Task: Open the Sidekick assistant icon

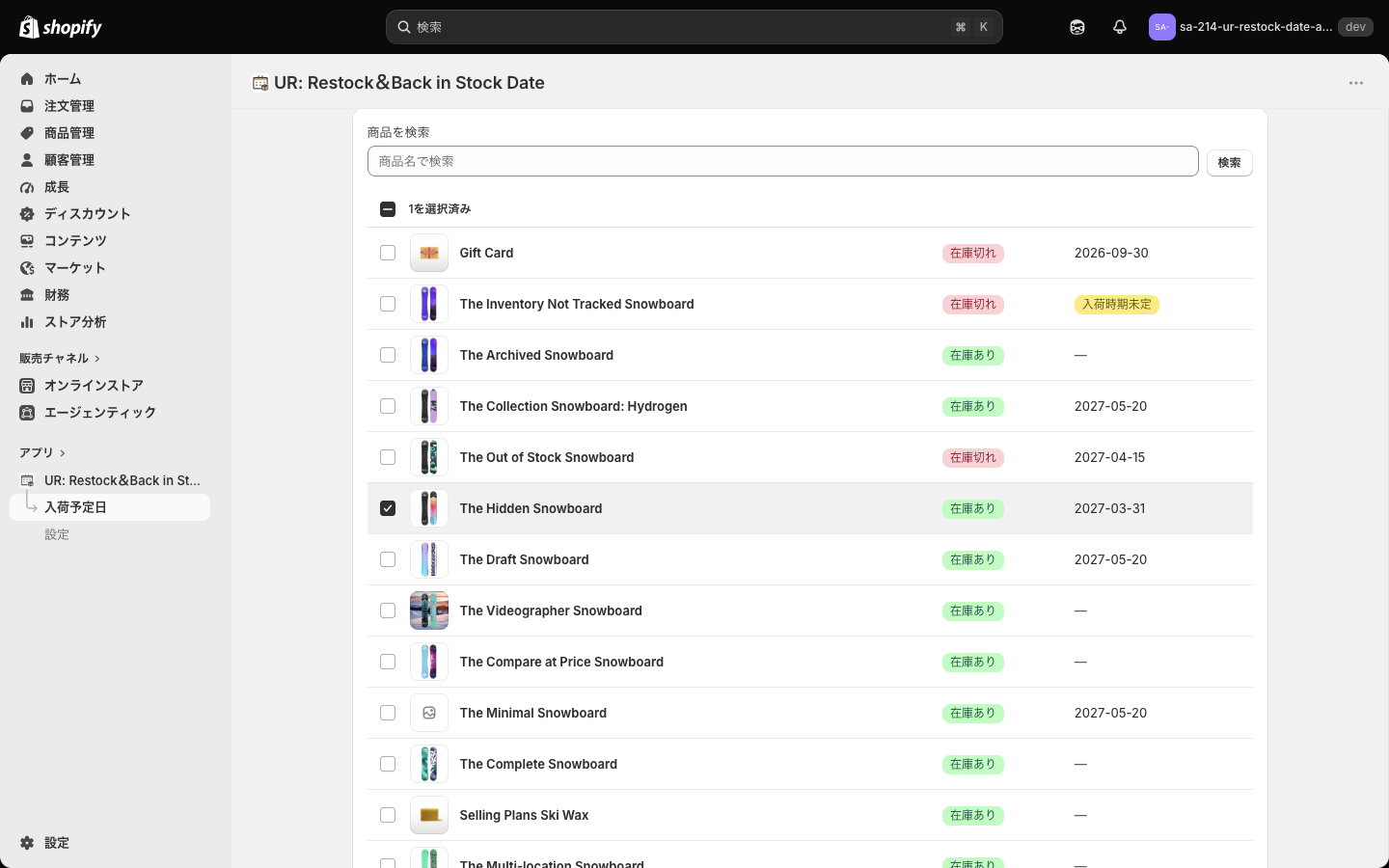Action: pyautogui.click(x=1077, y=27)
